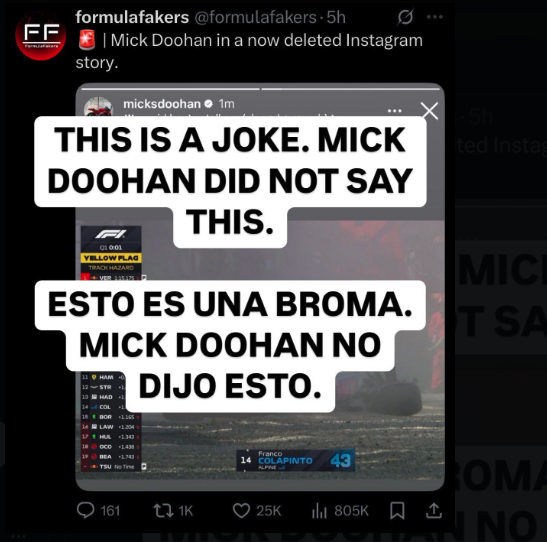Open the 5h timestamp of the post

336,17
